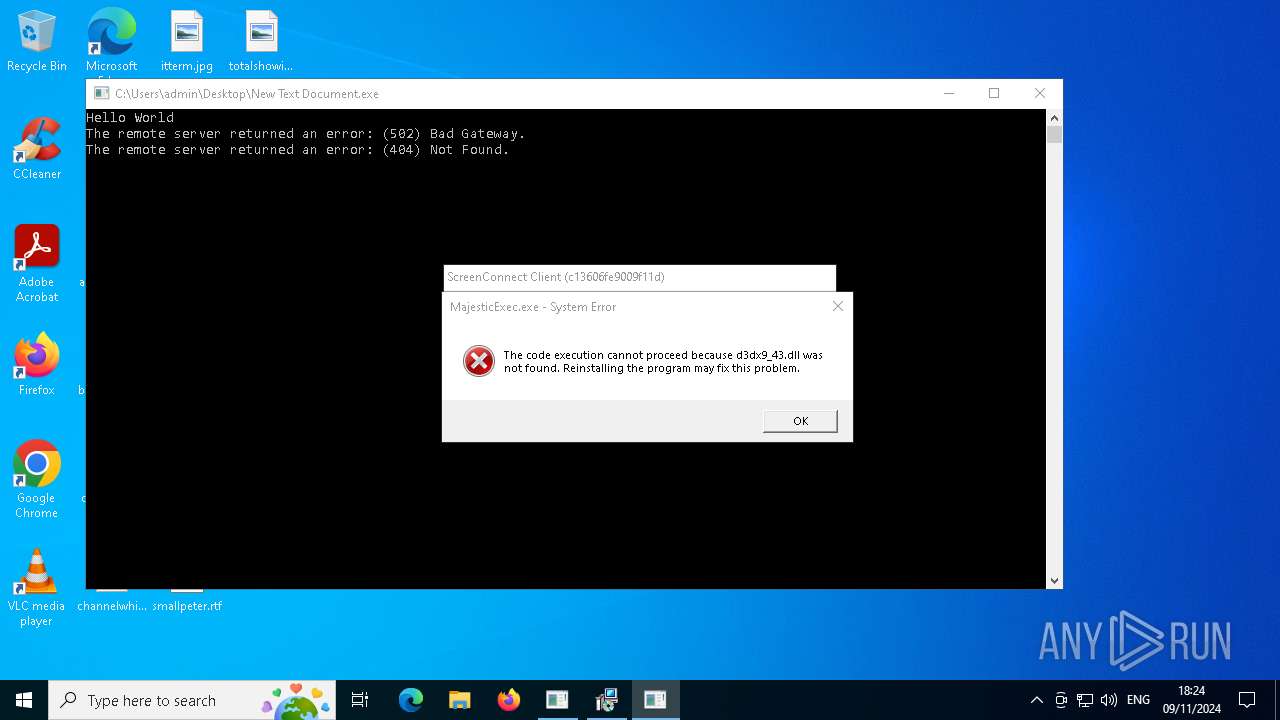
Task: Open the notification center icon
Action: 1247,700
